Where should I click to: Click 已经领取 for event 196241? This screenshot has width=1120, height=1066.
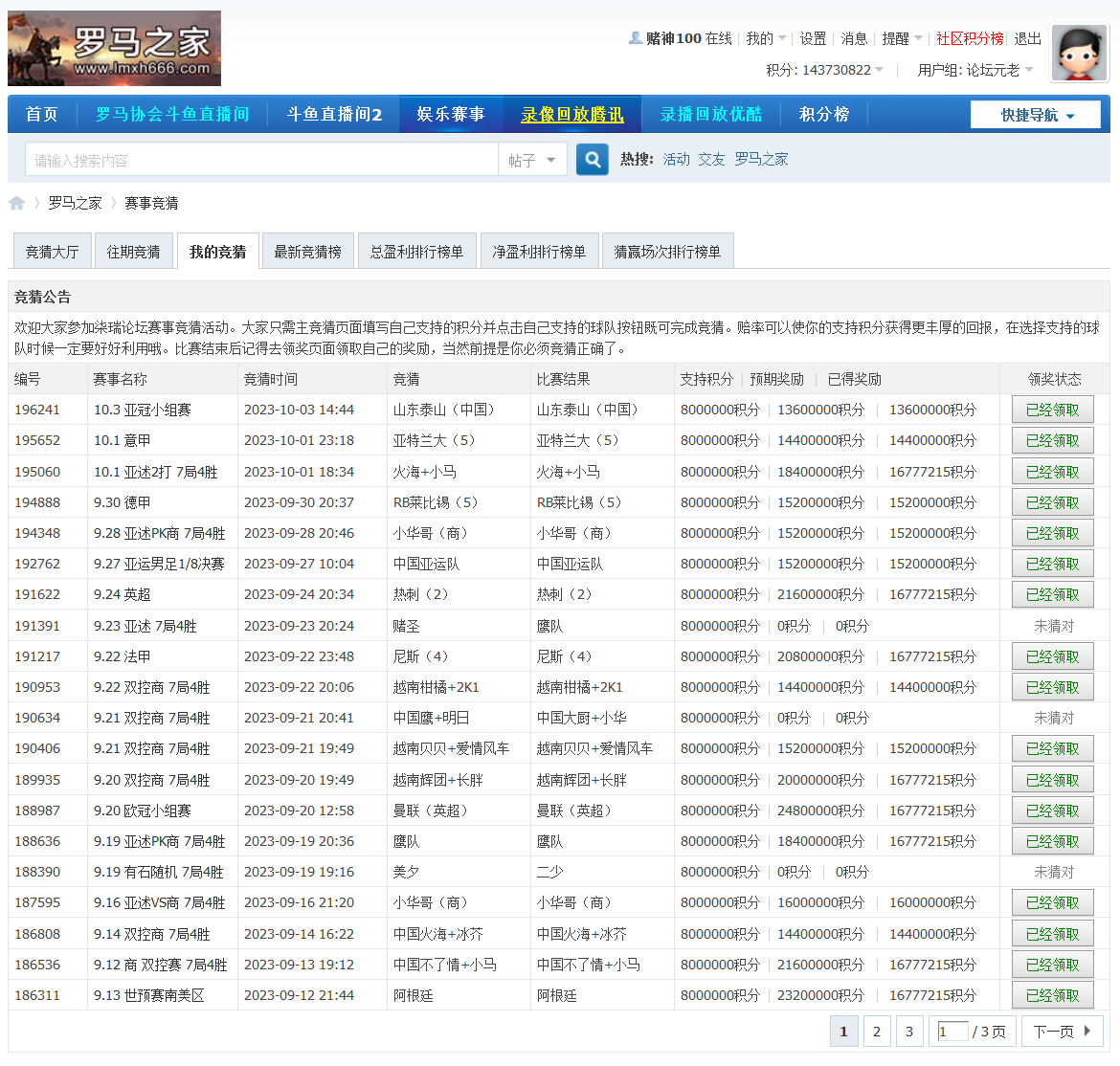pyautogui.click(x=1052, y=409)
